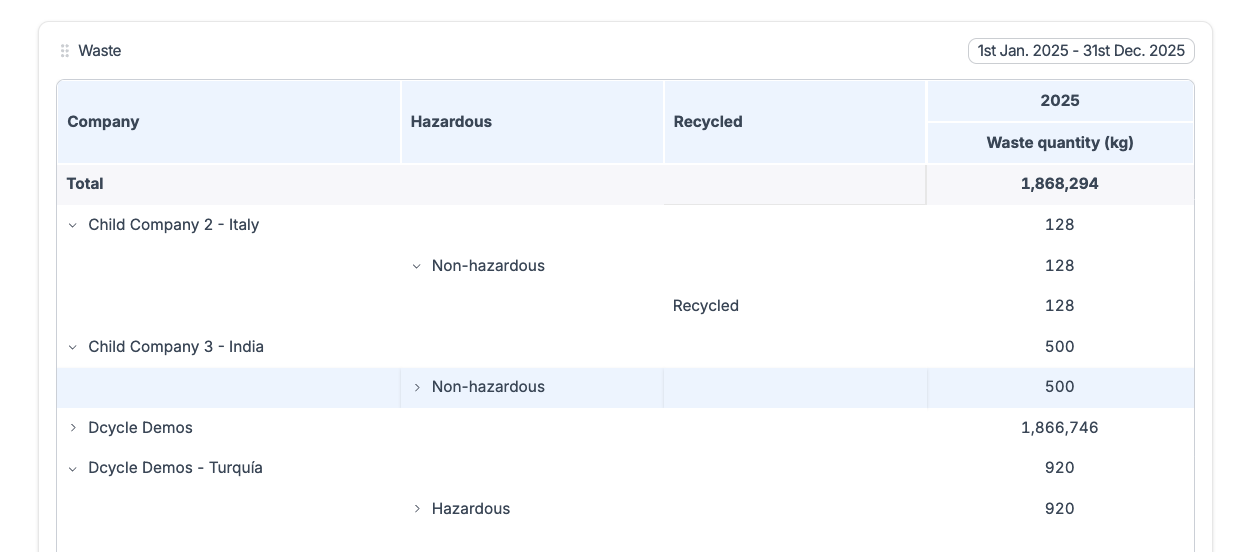The image size is (1236, 552).
Task: Click the Waste quantity (kg) header
Action: point(1059,143)
